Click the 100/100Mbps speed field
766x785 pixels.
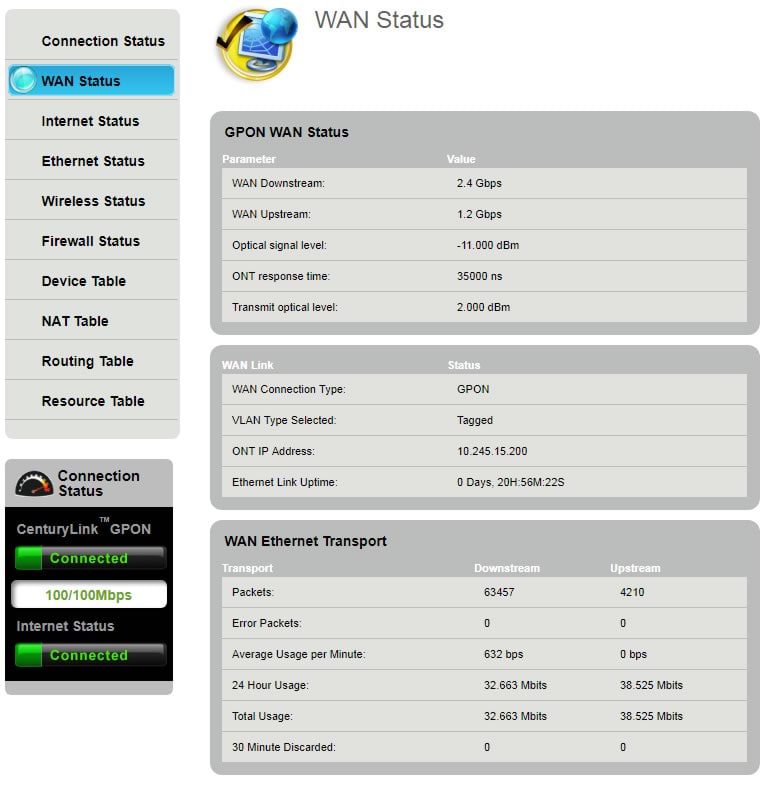89,595
